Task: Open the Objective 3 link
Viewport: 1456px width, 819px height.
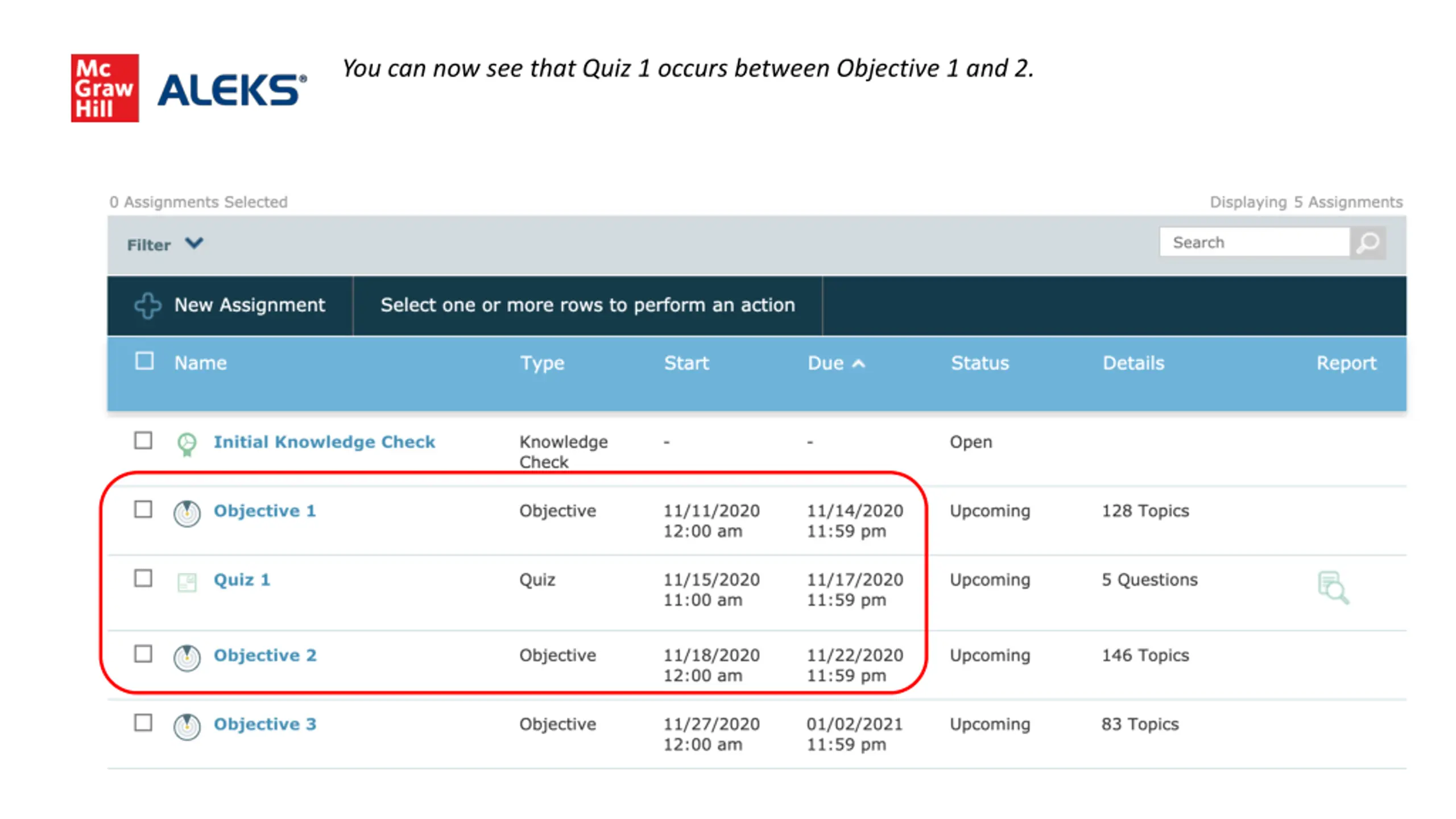Action: point(265,724)
